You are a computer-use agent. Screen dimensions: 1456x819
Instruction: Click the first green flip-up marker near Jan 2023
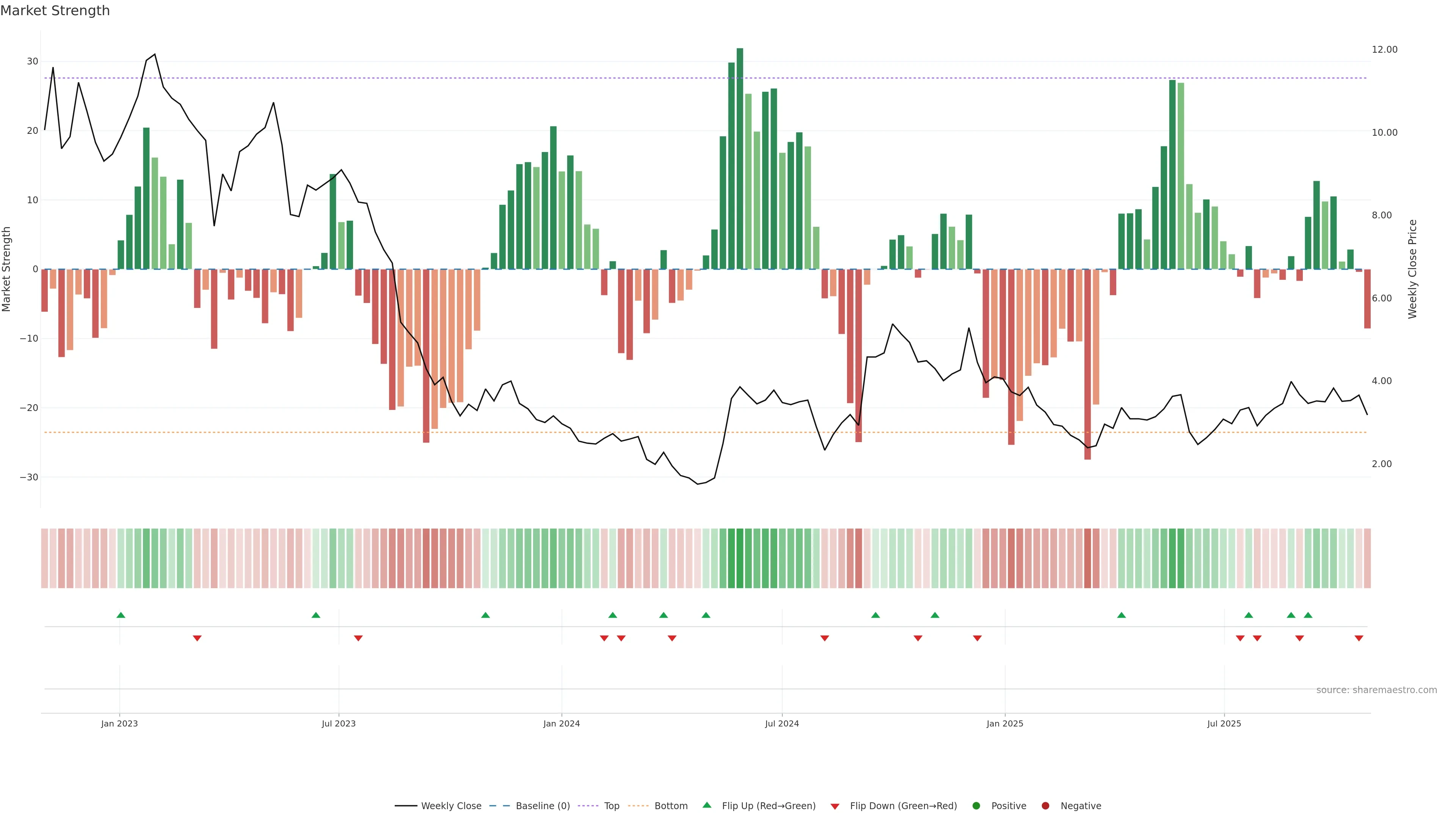pos(121,615)
